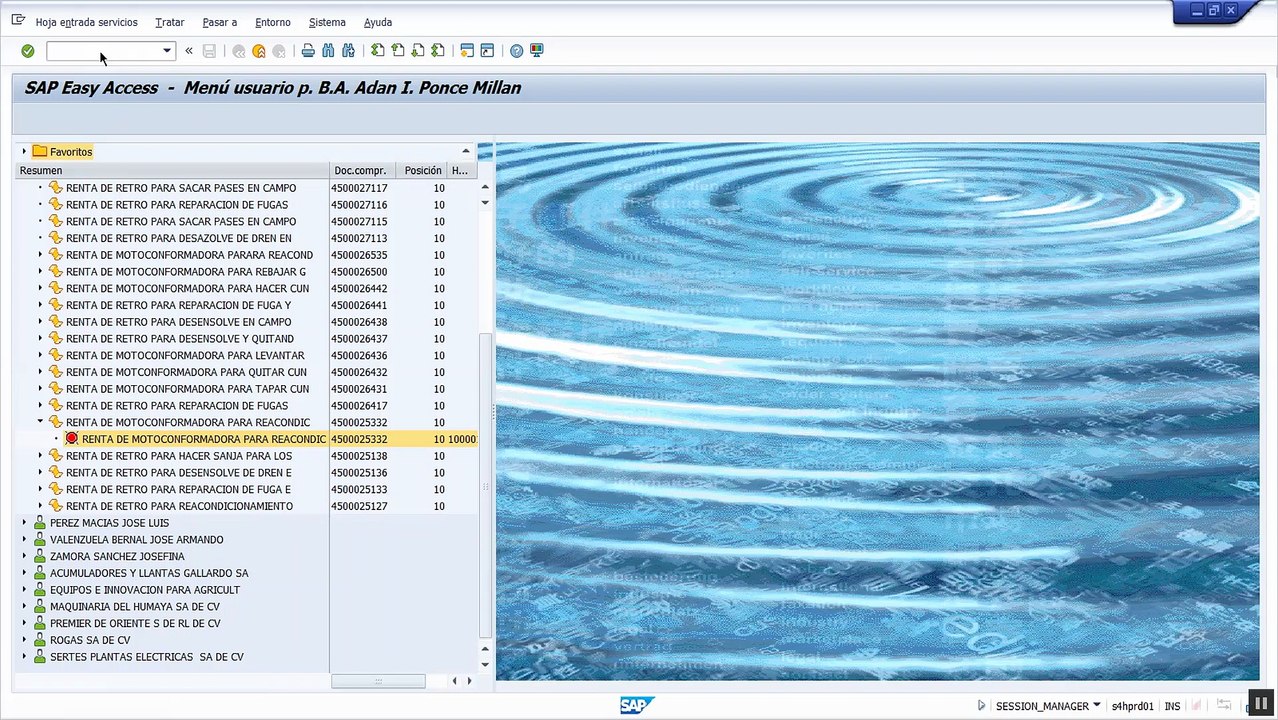Click the red circle icon on highlighted row
The height and width of the screenshot is (720, 1278).
coord(72,439)
